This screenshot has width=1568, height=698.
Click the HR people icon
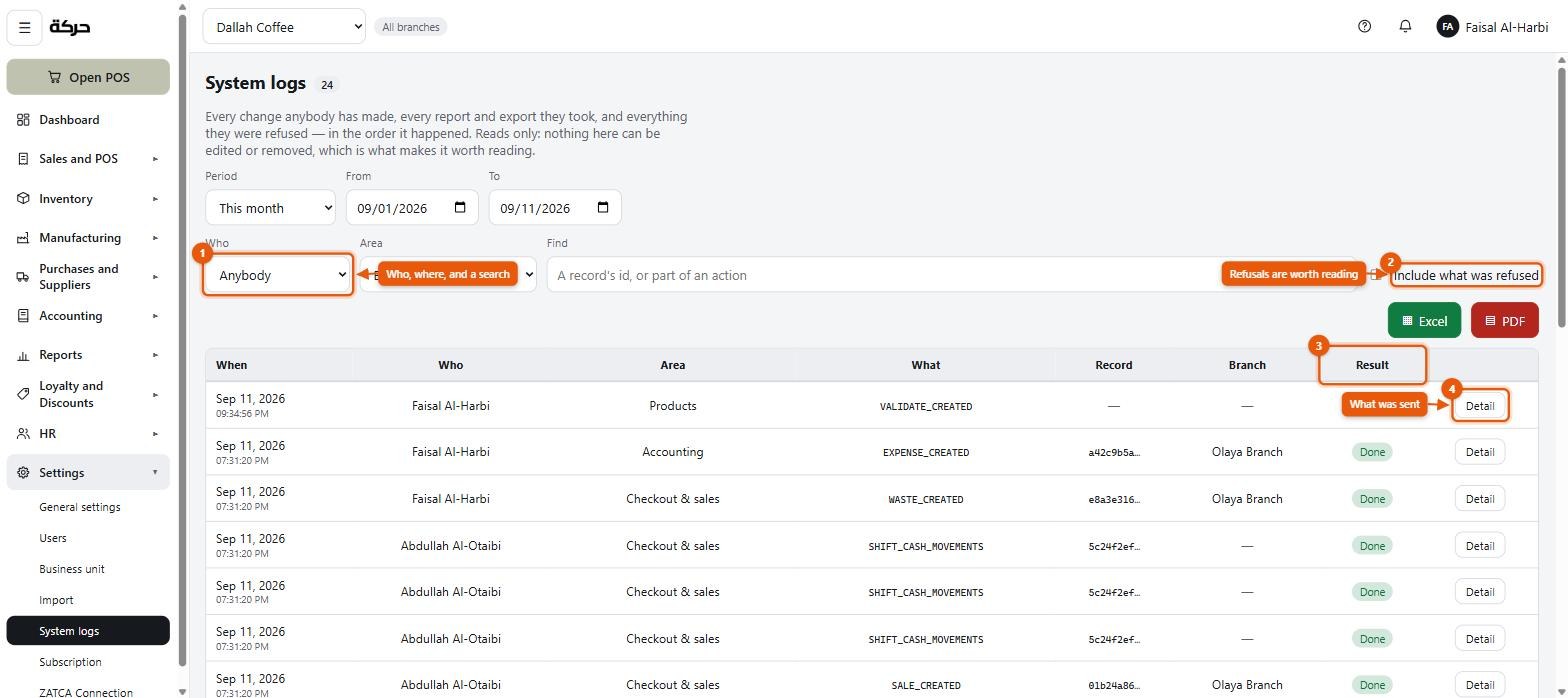coord(23,434)
